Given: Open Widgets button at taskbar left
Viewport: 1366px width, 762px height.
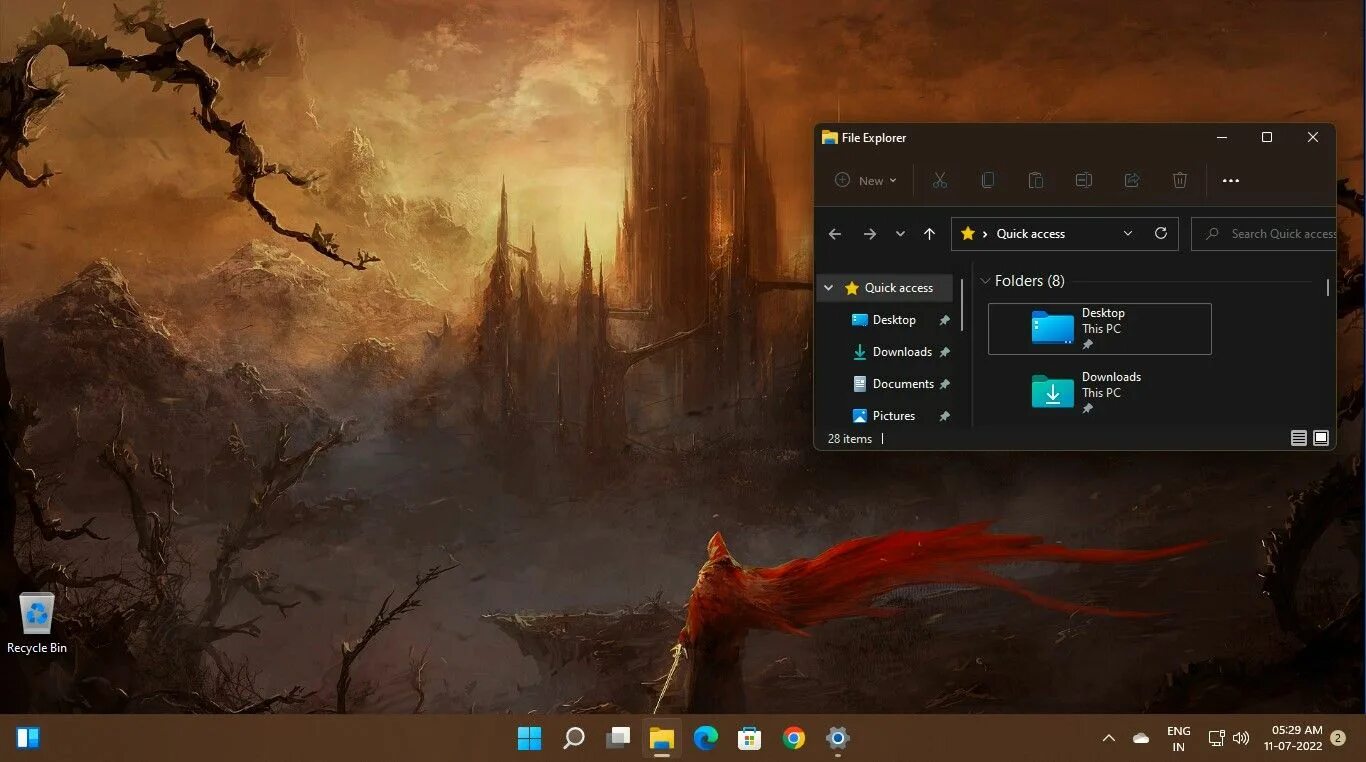Looking at the screenshot, I should pos(28,738).
